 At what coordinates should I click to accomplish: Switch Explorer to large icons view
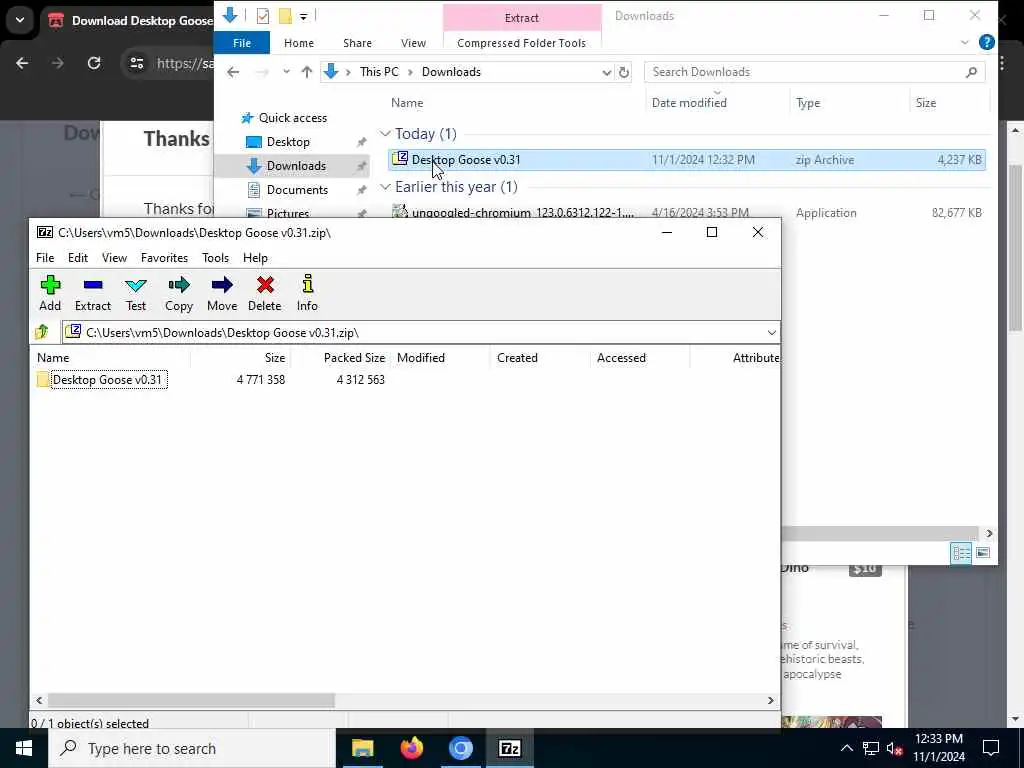tap(983, 553)
